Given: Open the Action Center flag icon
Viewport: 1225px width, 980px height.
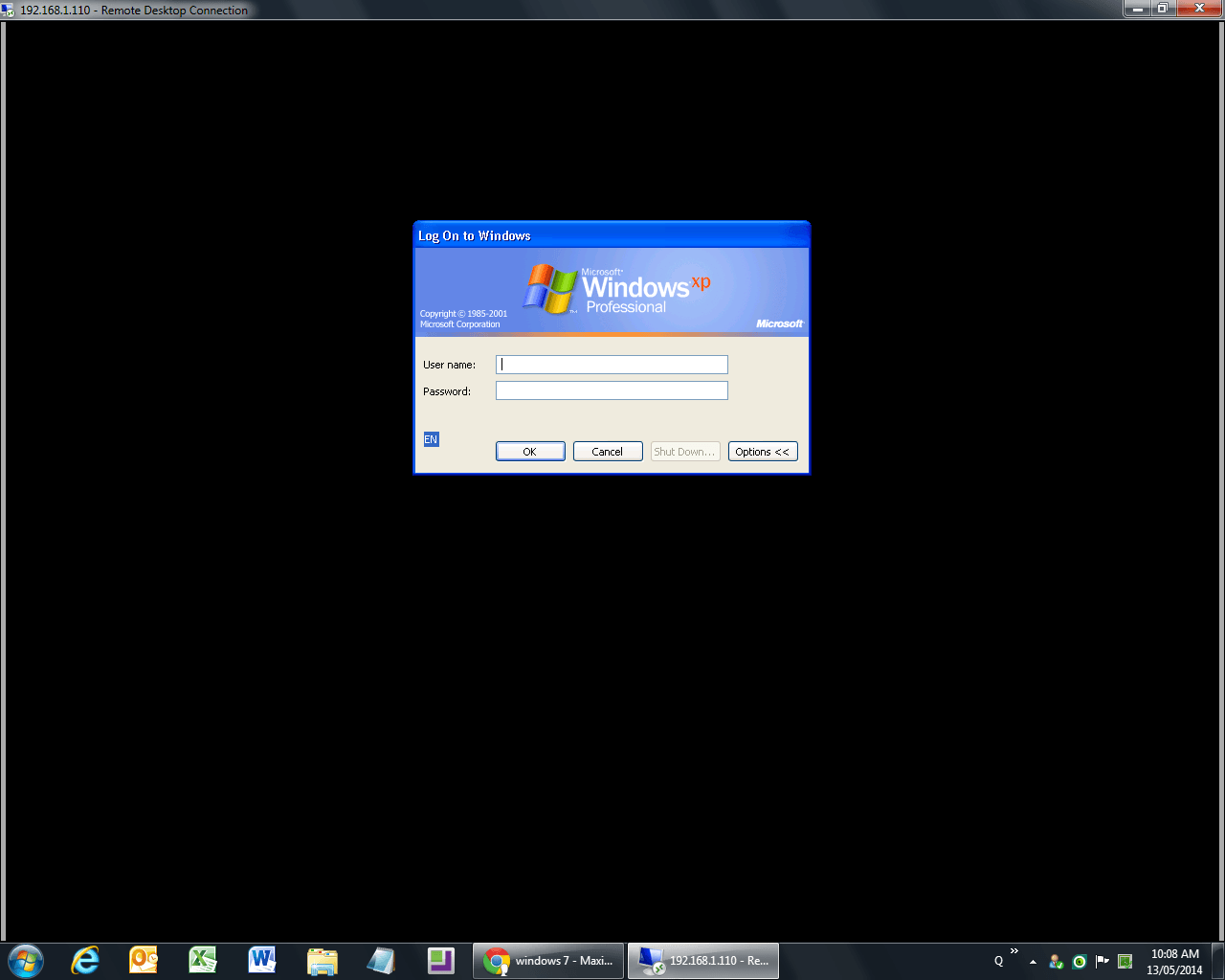Looking at the screenshot, I should tap(1102, 961).
